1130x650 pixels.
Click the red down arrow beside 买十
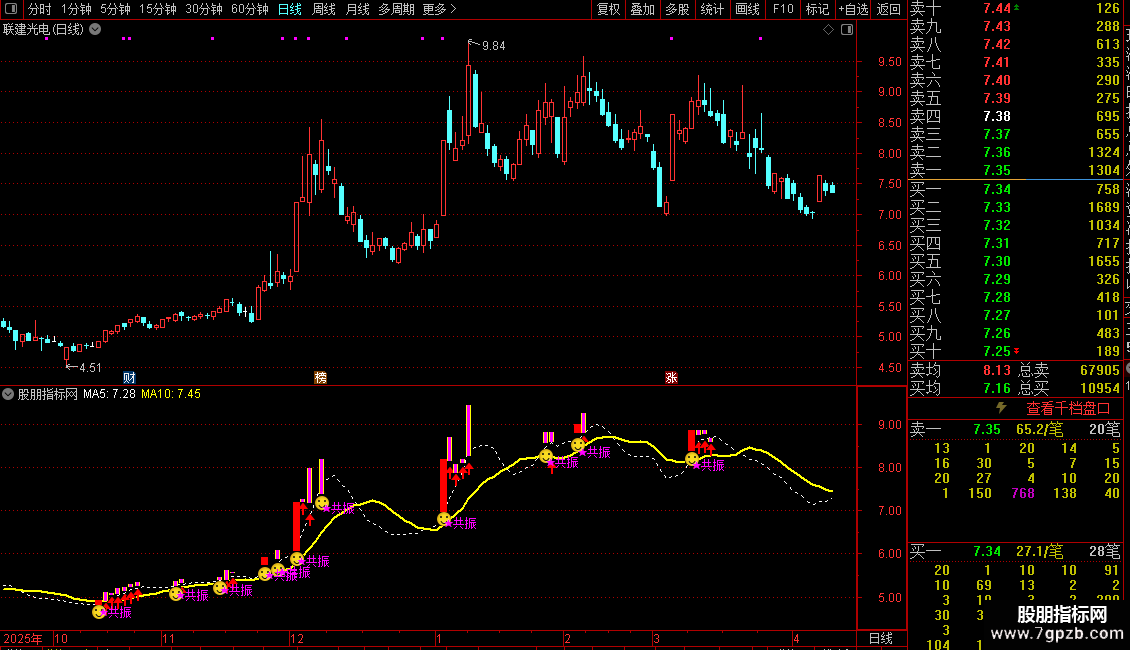tap(1017, 351)
